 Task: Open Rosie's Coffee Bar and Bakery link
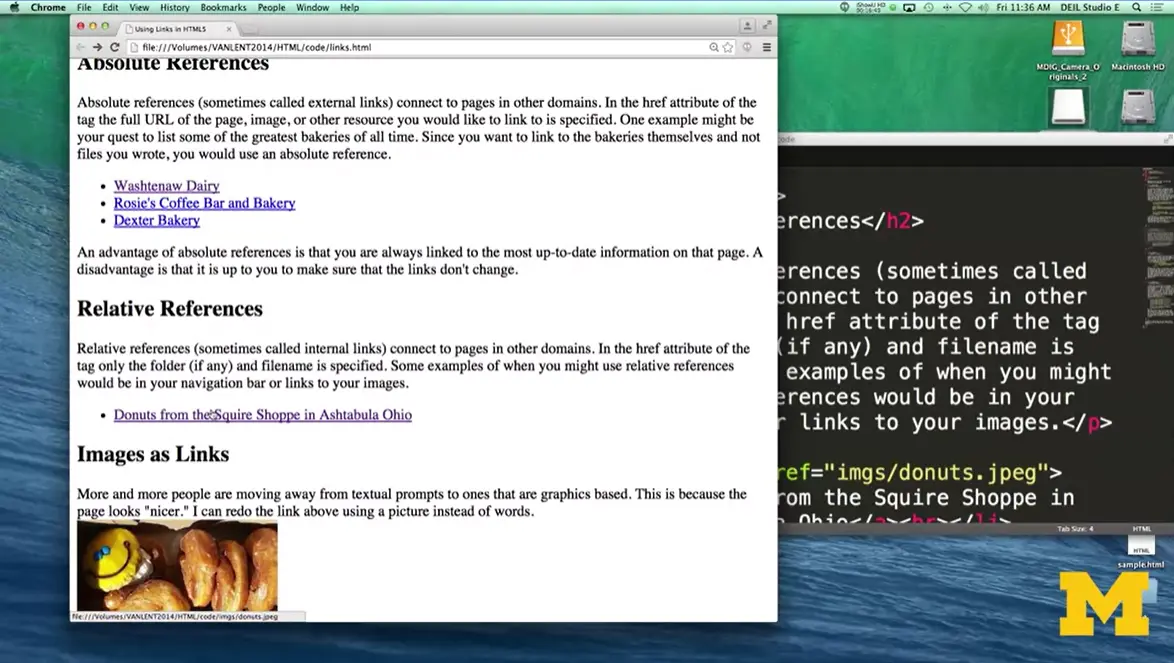204,203
